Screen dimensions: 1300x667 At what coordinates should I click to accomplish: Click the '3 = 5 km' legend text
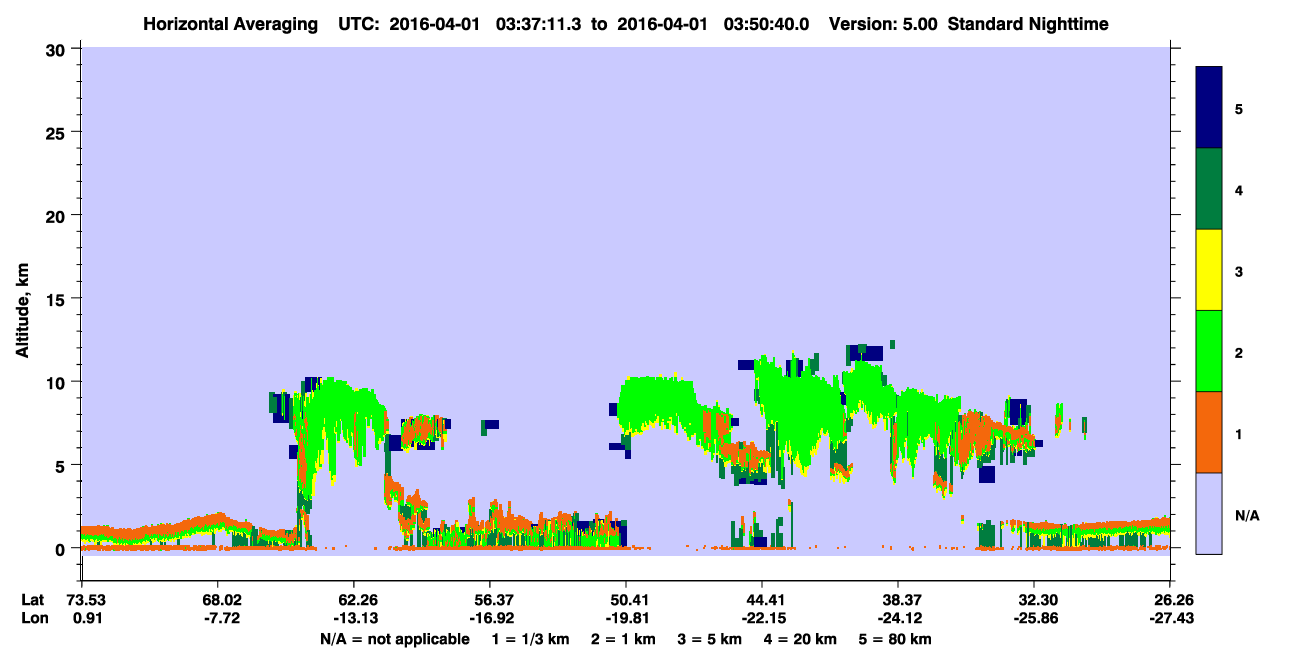point(710,639)
